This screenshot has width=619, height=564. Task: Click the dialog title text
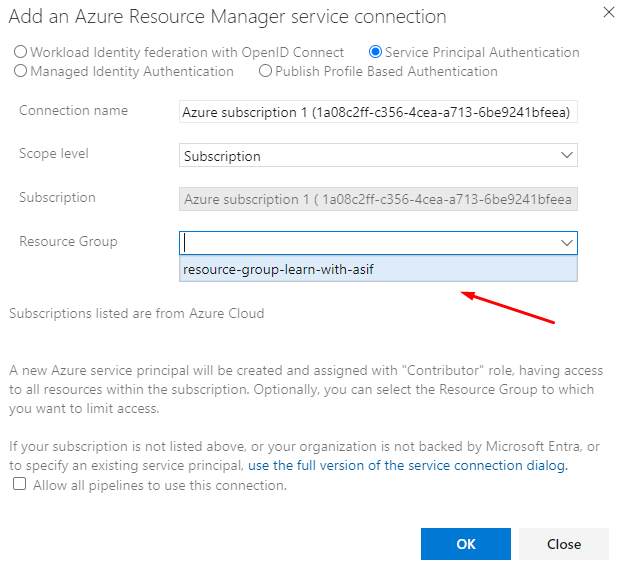(228, 17)
